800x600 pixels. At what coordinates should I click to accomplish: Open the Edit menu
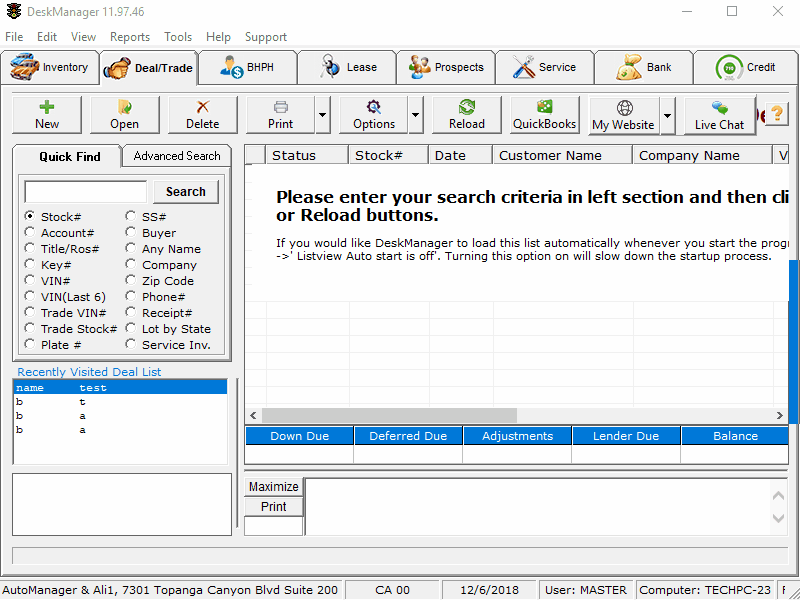pyautogui.click(x=46, y=37)
